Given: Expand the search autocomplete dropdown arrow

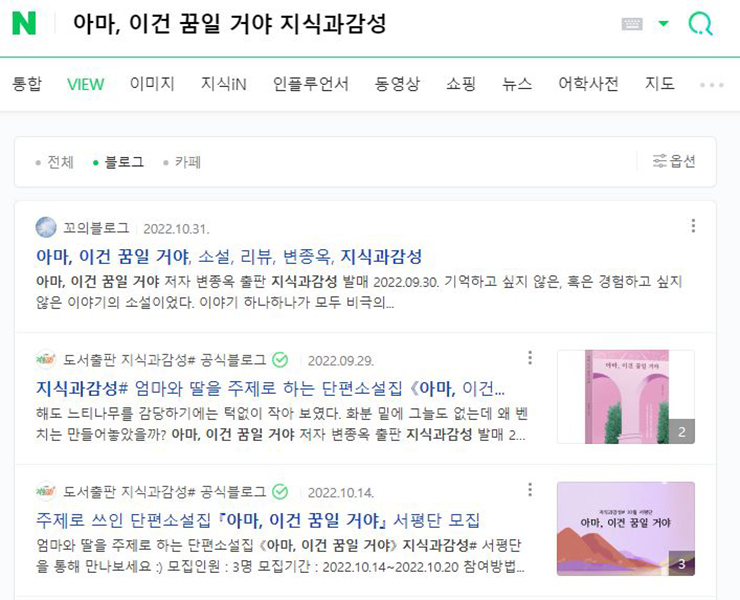Looking at the screenshot, I should [664, 23].
